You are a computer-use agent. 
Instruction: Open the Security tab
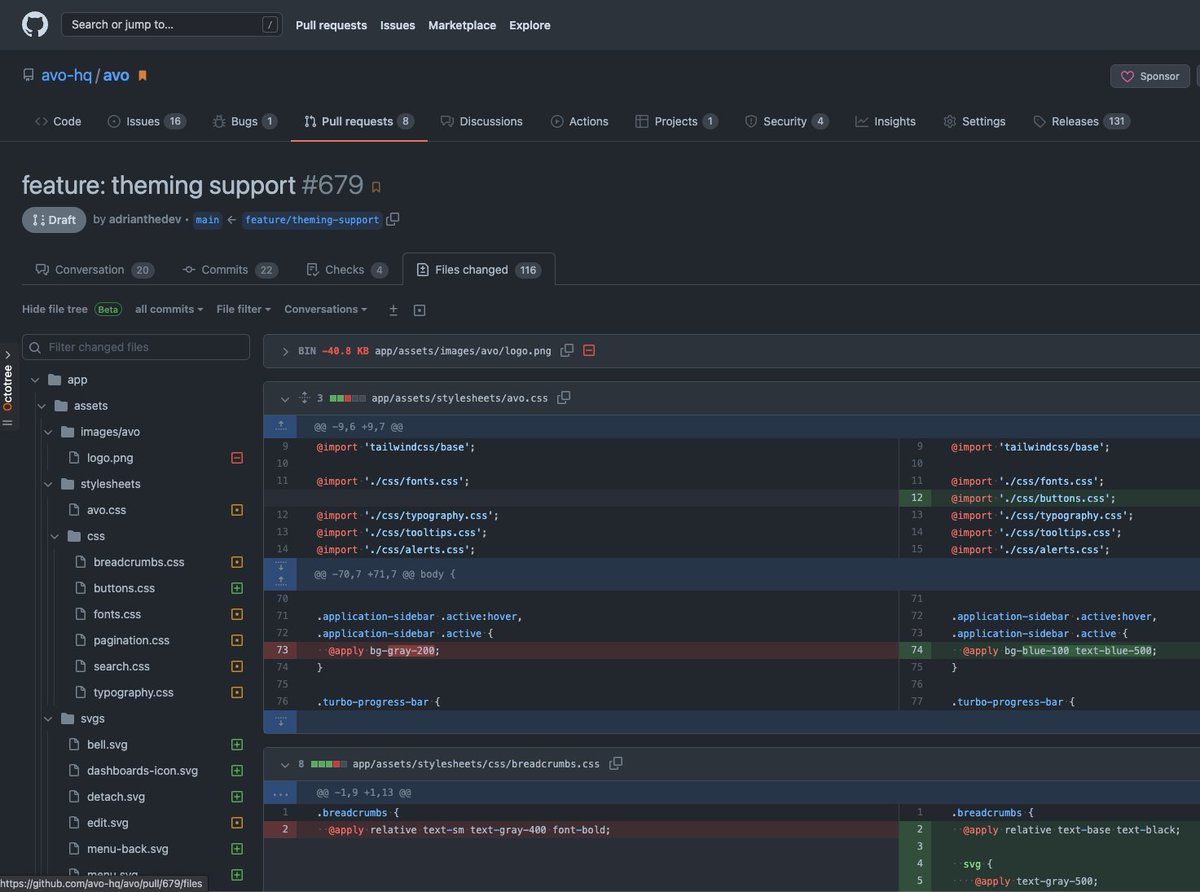click(786, 121)
